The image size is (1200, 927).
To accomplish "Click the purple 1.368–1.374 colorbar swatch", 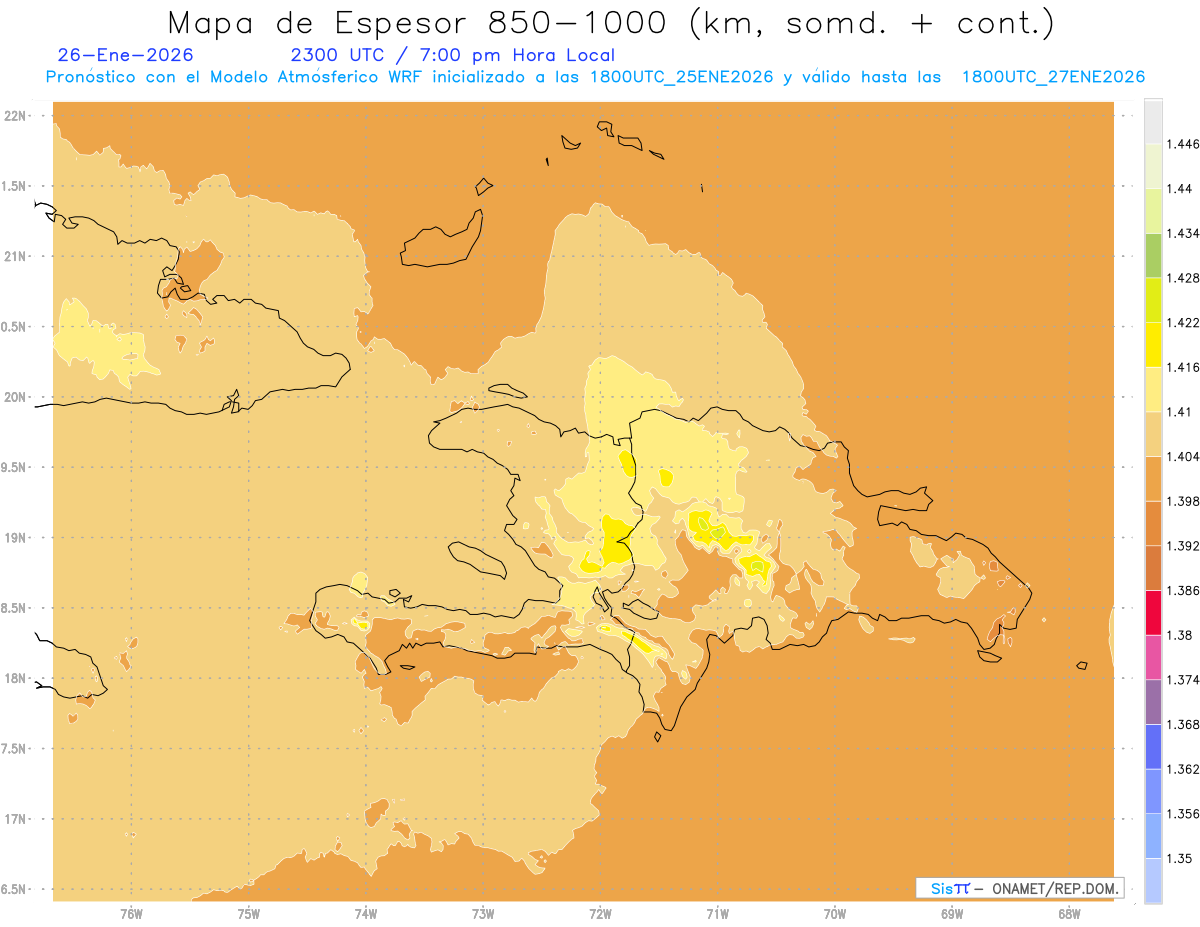I will 1153,702.
